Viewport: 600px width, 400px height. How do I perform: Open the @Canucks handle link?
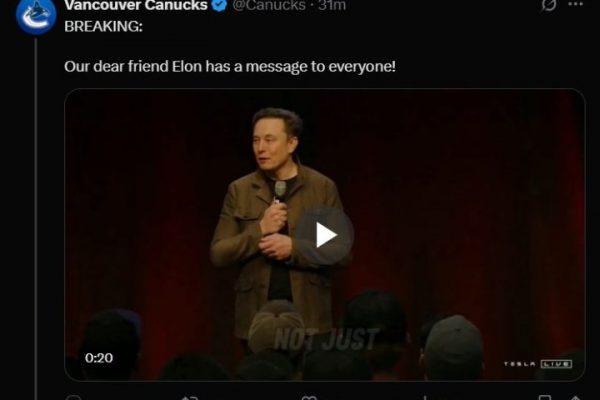[x=269, y=5]
